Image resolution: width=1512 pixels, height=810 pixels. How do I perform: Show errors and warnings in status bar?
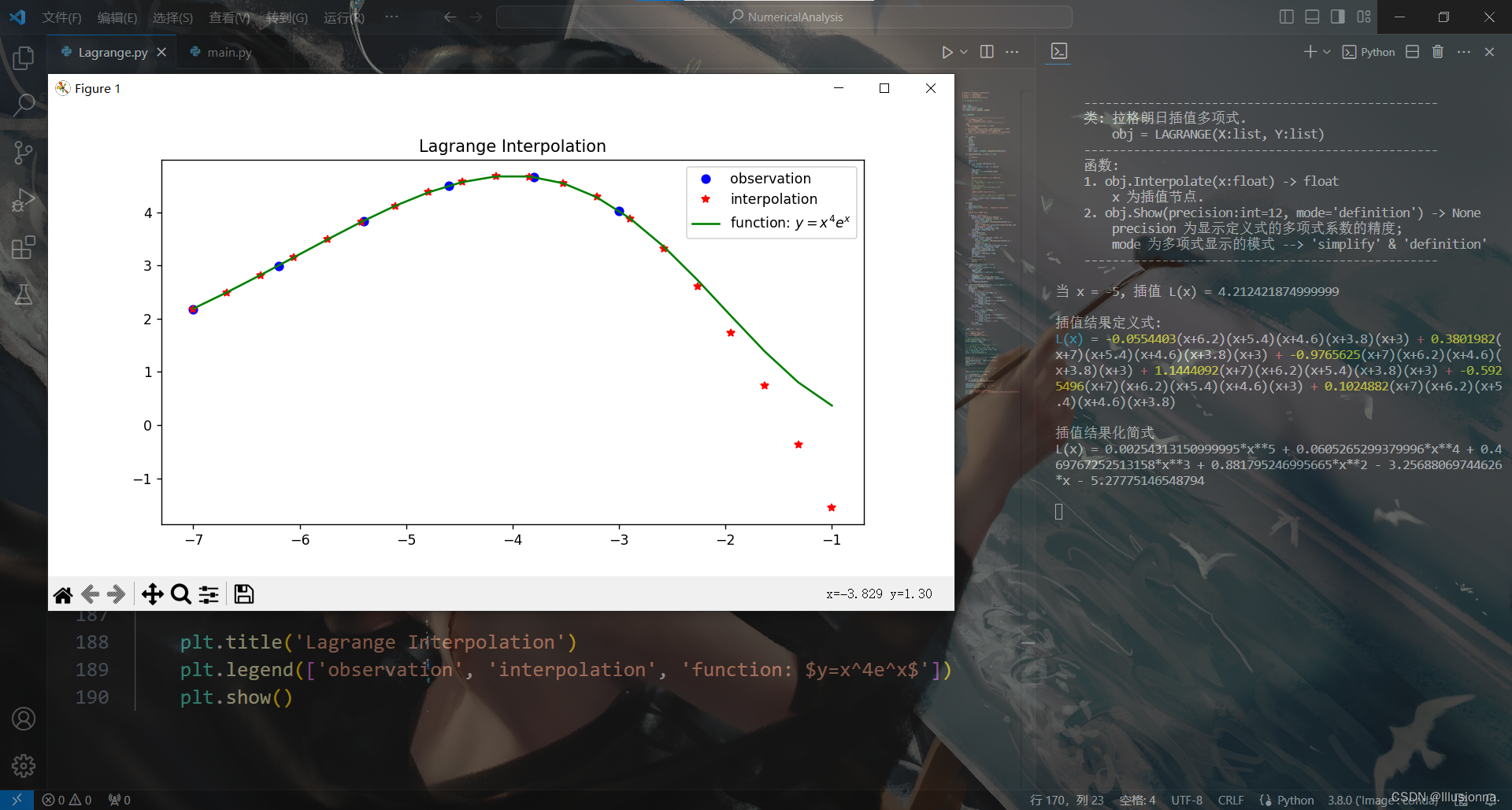pos(67,800)
